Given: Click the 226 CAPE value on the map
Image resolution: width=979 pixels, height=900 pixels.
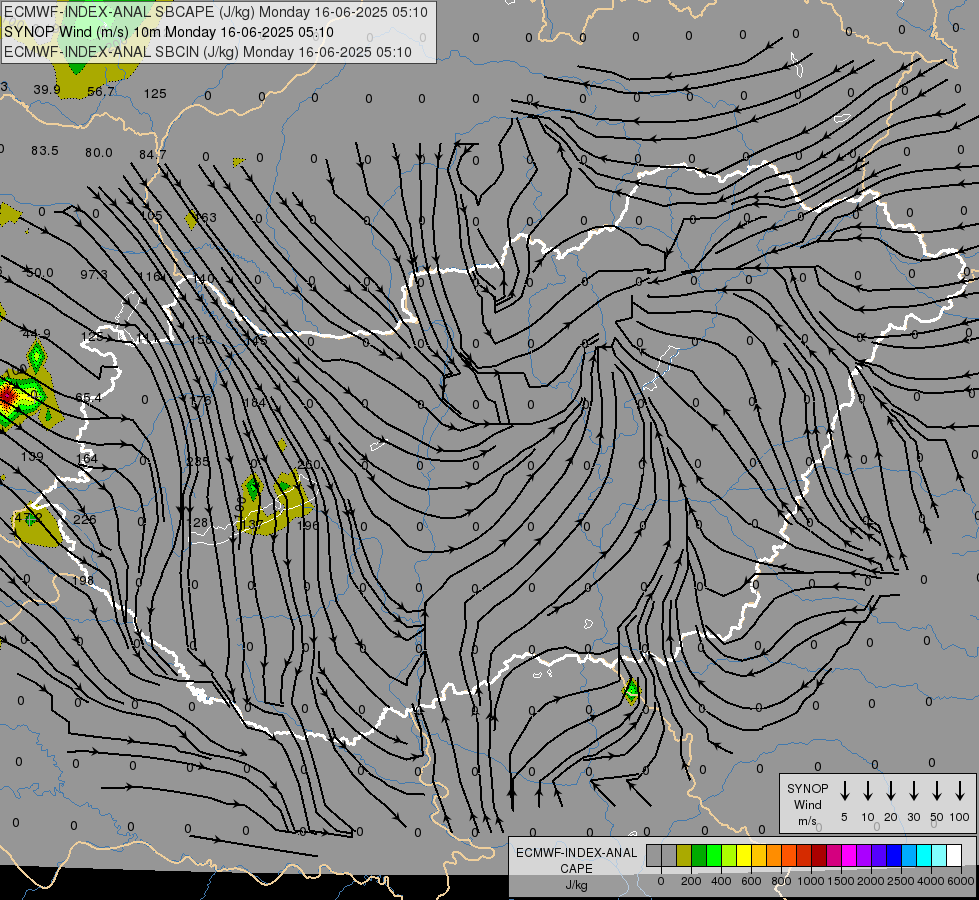Looking at the screenshot, I should (85, 519).
